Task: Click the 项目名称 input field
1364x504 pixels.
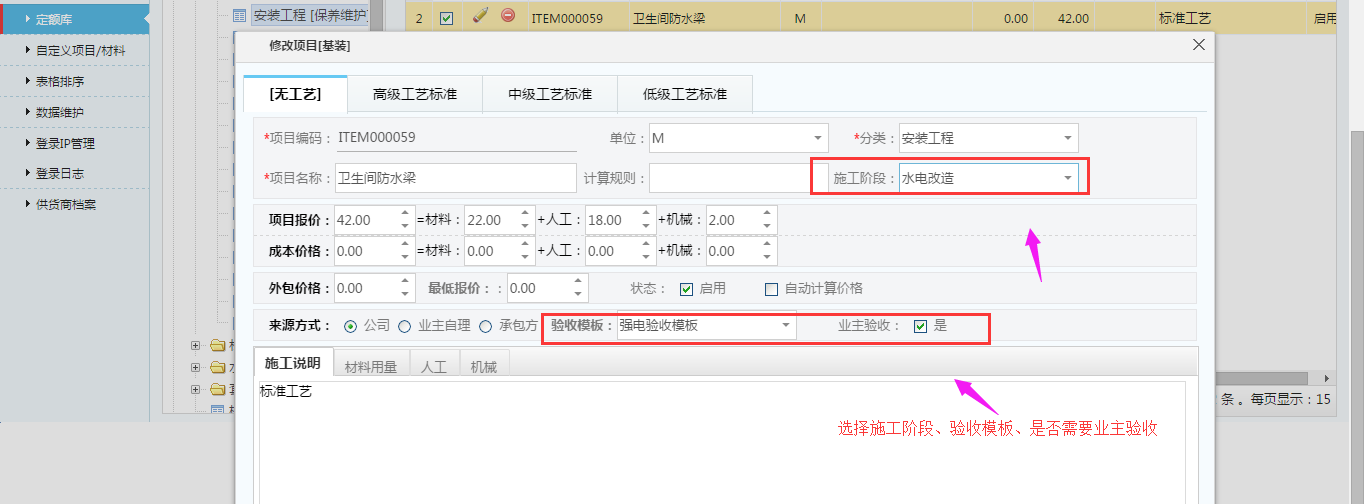Action: [x=456, y=178]
